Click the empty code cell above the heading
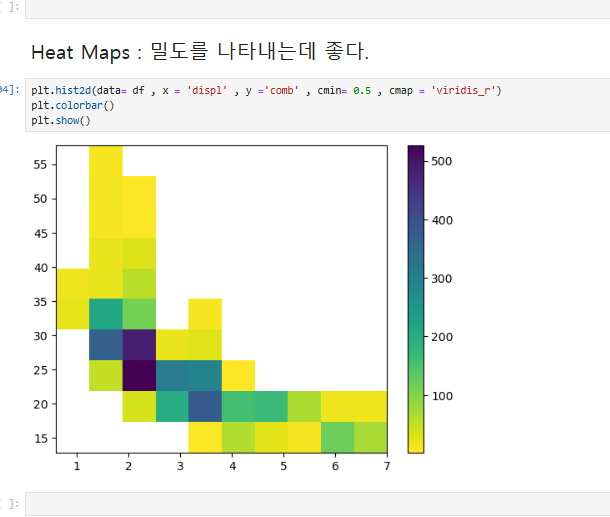Image resolution: width=610 pixels, height=517 pixels. (x=317, y=9)
